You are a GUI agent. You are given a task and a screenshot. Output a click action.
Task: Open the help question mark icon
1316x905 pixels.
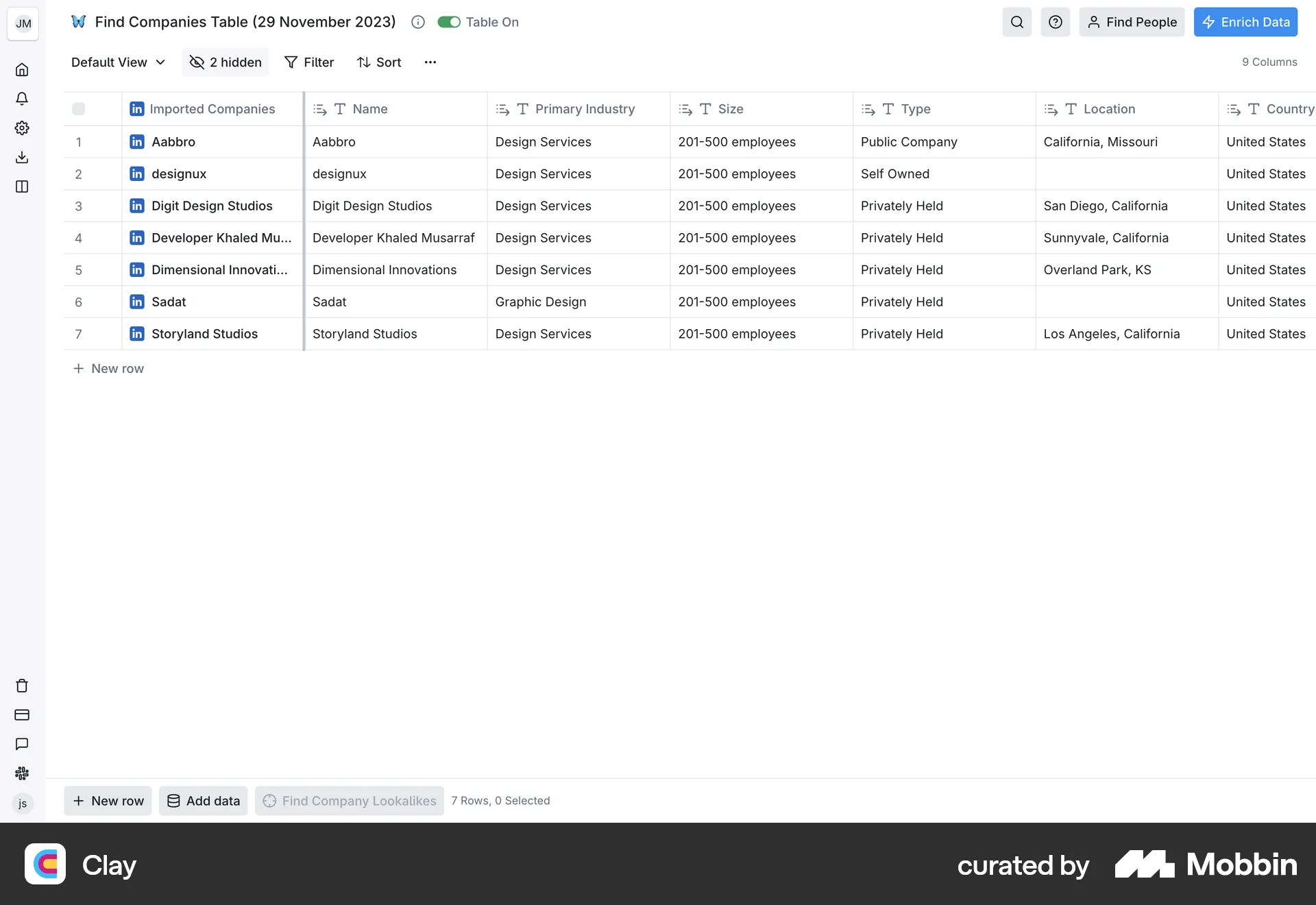click(x=1055, y=22)
